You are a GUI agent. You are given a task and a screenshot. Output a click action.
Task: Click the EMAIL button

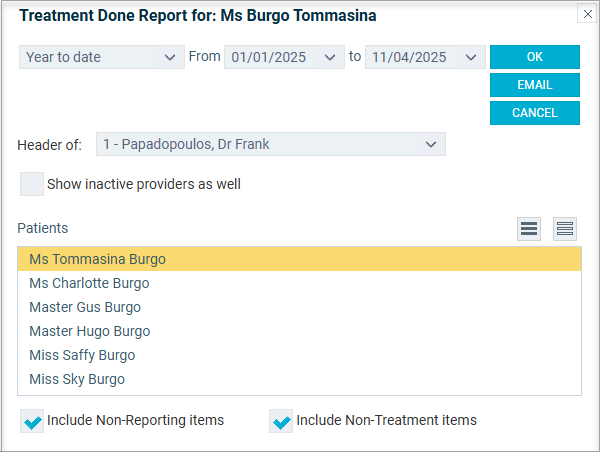(535, 85)
